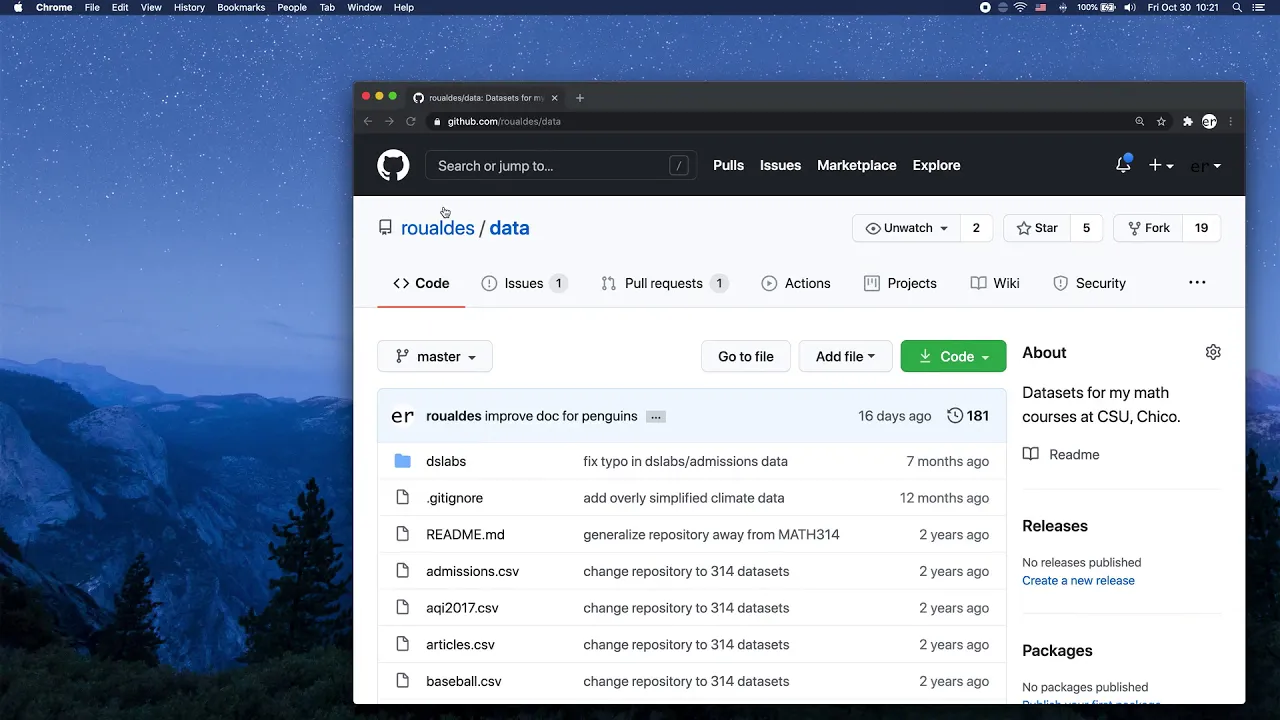1280x720 pixels.
Task: Open Chrome's three-dot menu
Action: [1230, 121]
